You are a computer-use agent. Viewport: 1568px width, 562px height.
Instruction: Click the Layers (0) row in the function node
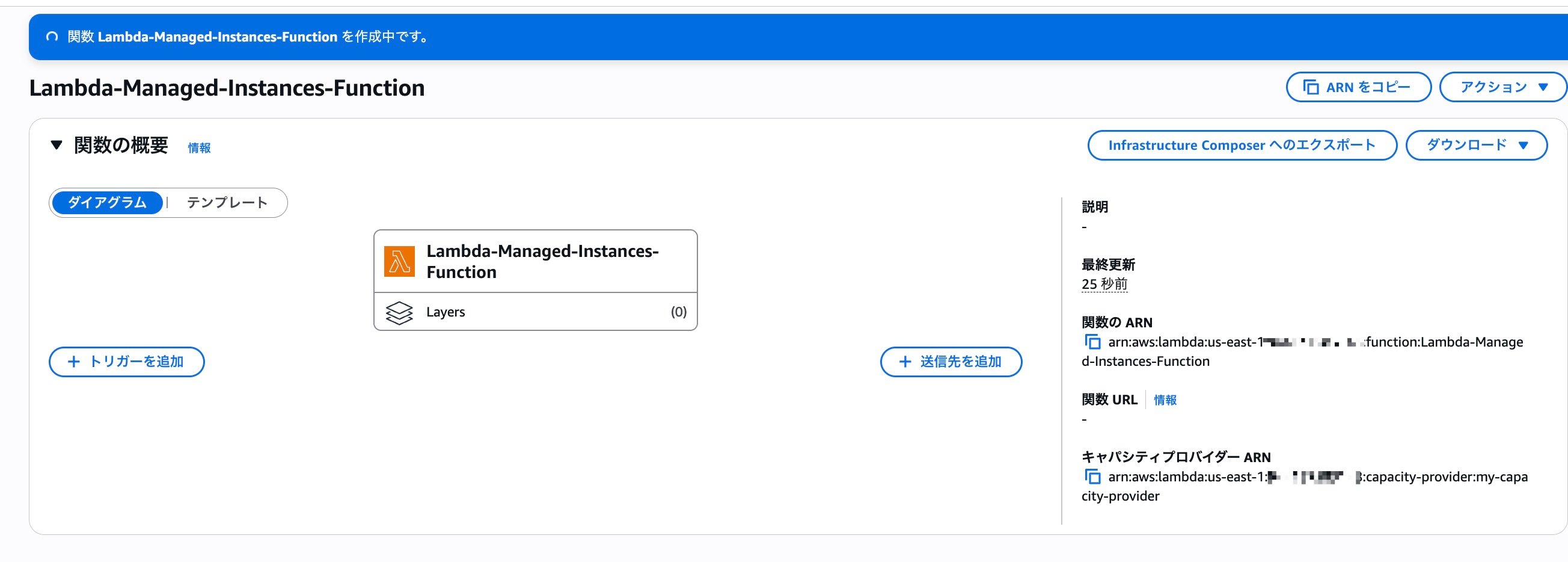536,311
